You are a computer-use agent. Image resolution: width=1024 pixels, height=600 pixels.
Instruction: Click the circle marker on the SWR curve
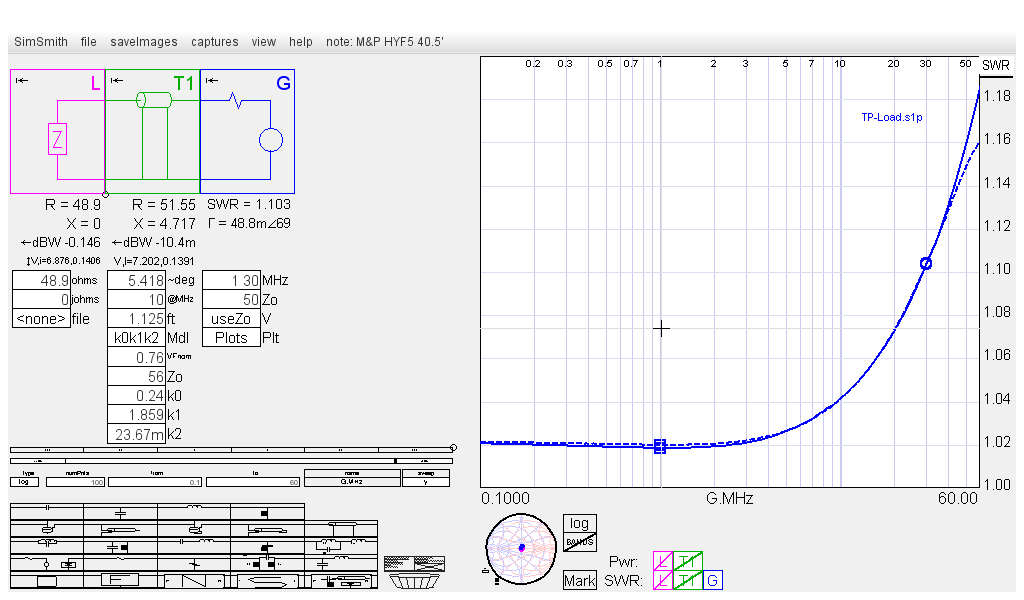click(x=925, y=264)
